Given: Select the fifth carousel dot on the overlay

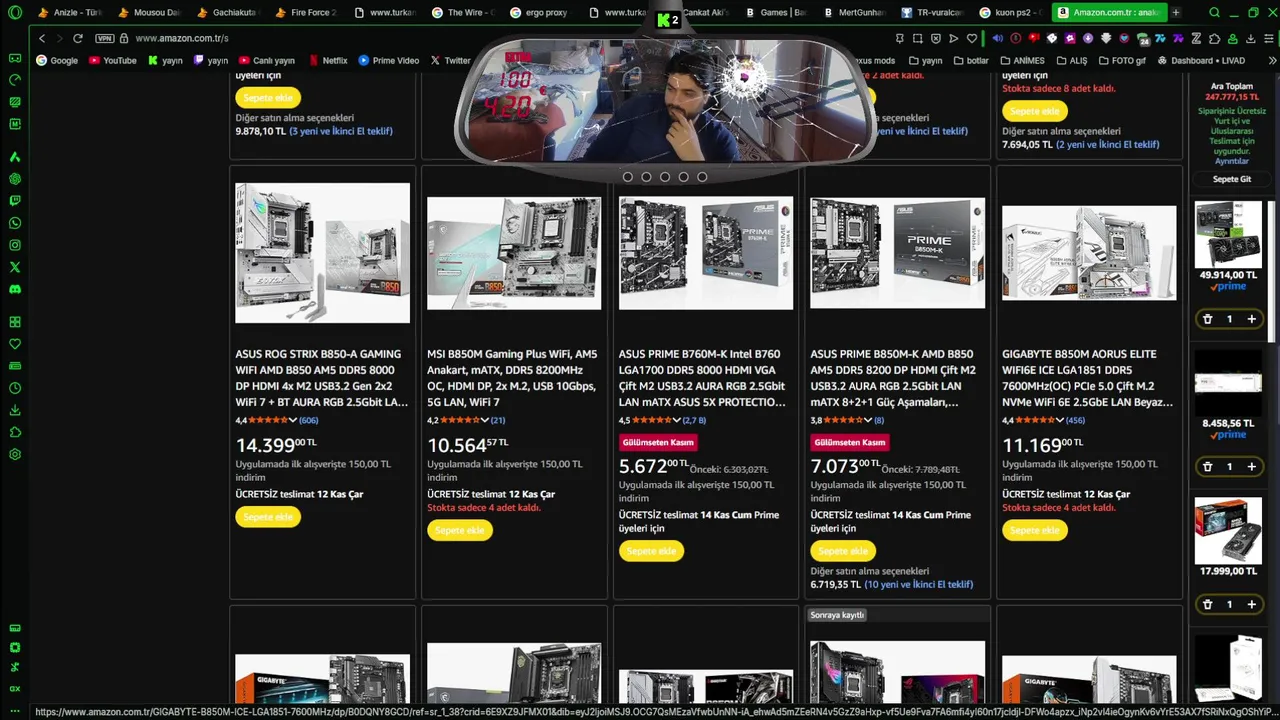Looking at the screenshot, I should pos(702,177).
